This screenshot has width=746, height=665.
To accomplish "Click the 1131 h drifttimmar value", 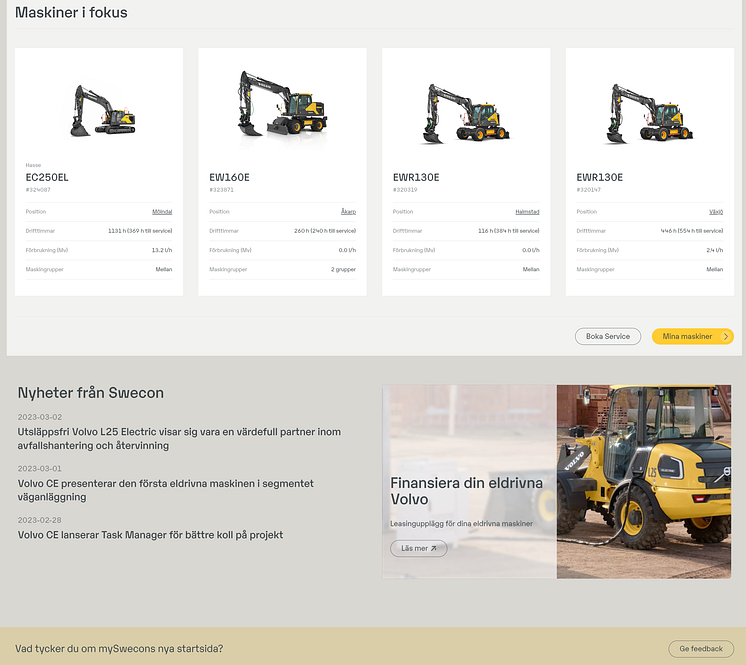I will click(140, 231).
